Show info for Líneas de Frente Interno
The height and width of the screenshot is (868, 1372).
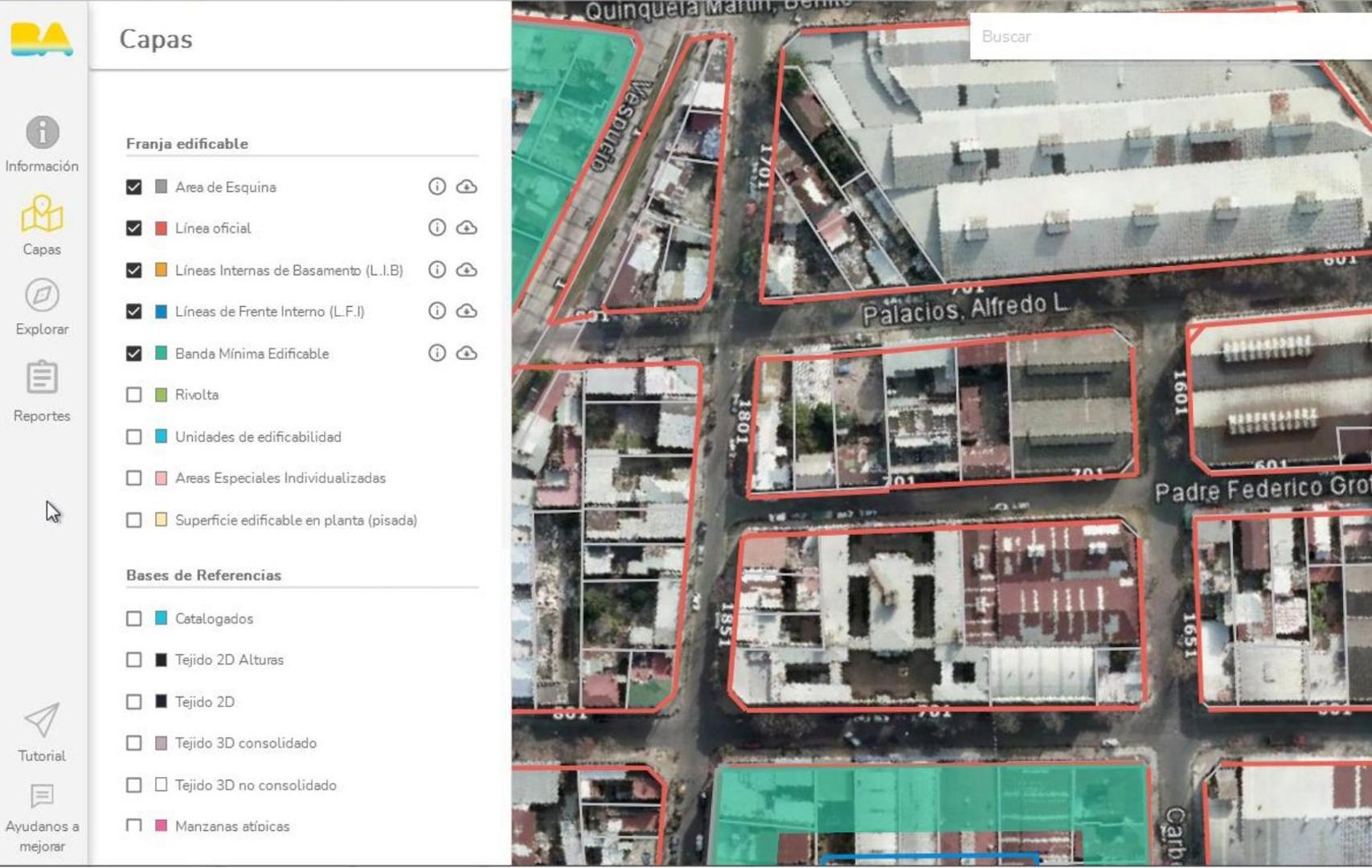(x=436, y=311)
